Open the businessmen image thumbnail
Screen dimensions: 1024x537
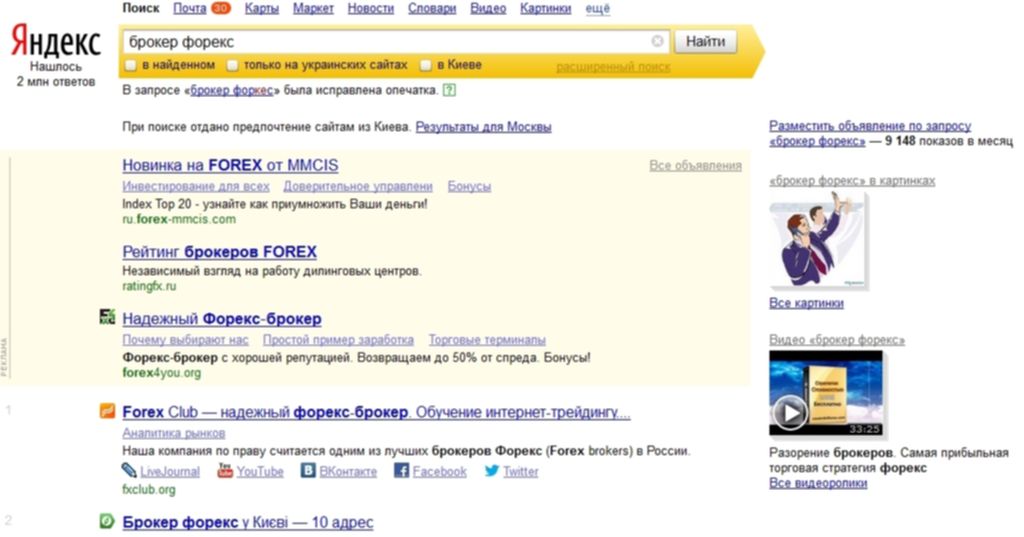tap(818, 240)
